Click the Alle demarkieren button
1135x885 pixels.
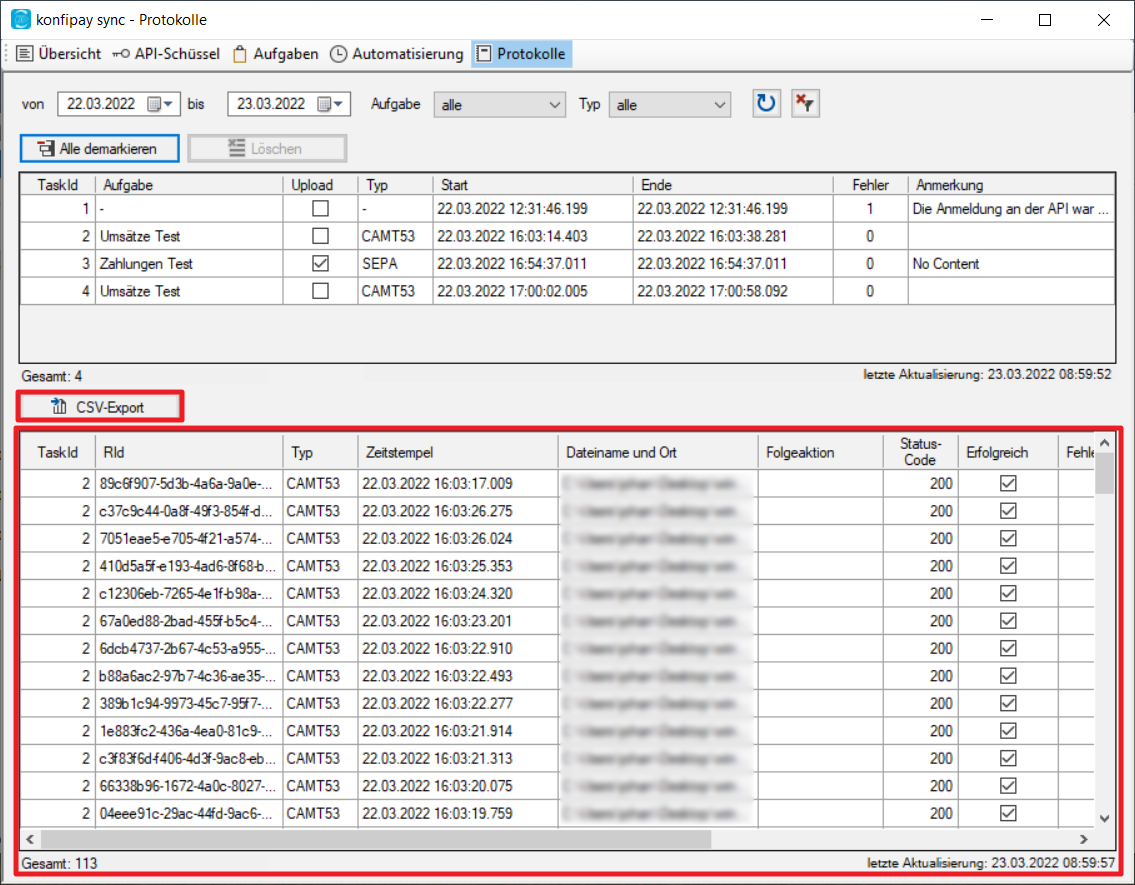tap(100, 148)
